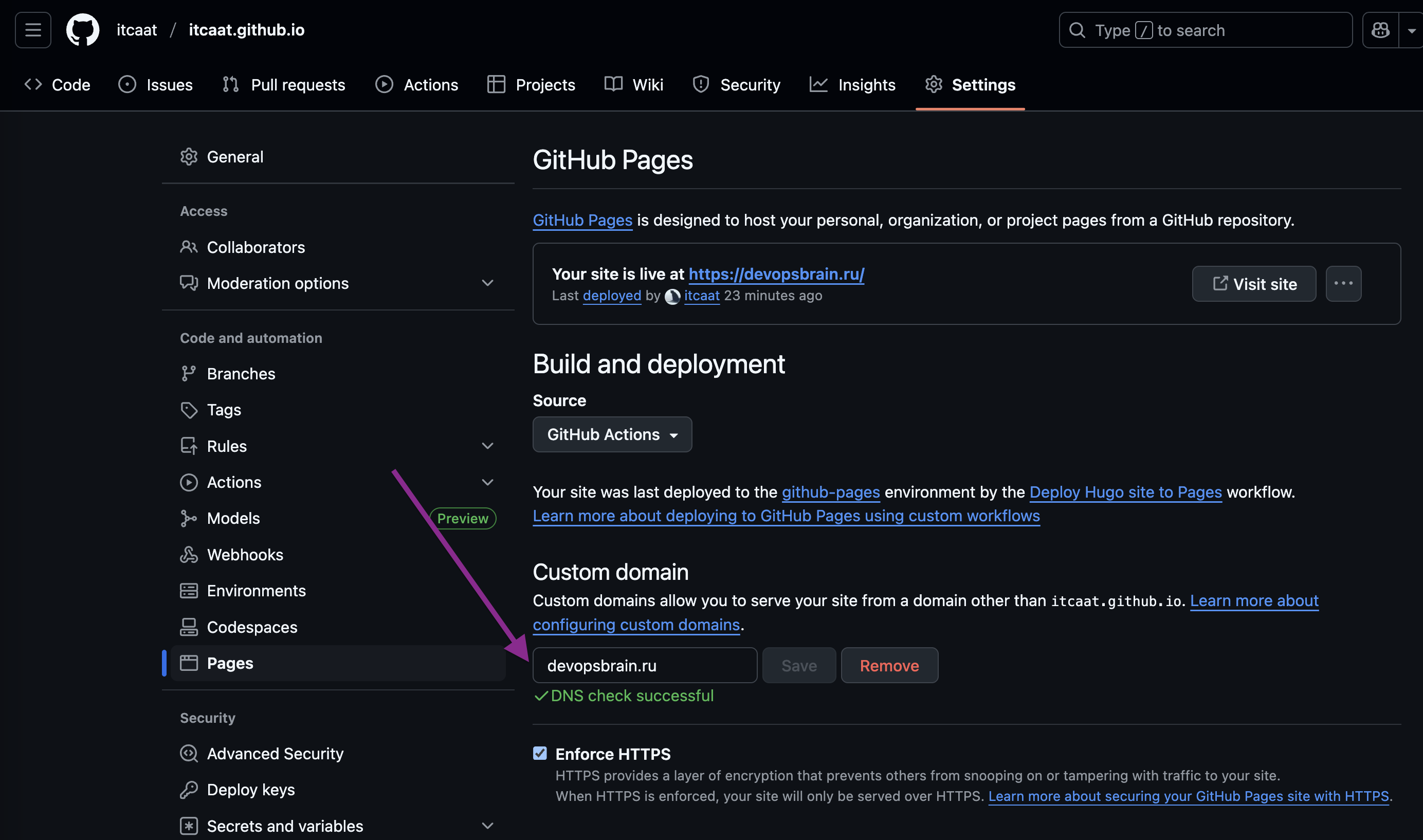Click the Codespaces icon
1423x840 pixels.
point(189,627)
